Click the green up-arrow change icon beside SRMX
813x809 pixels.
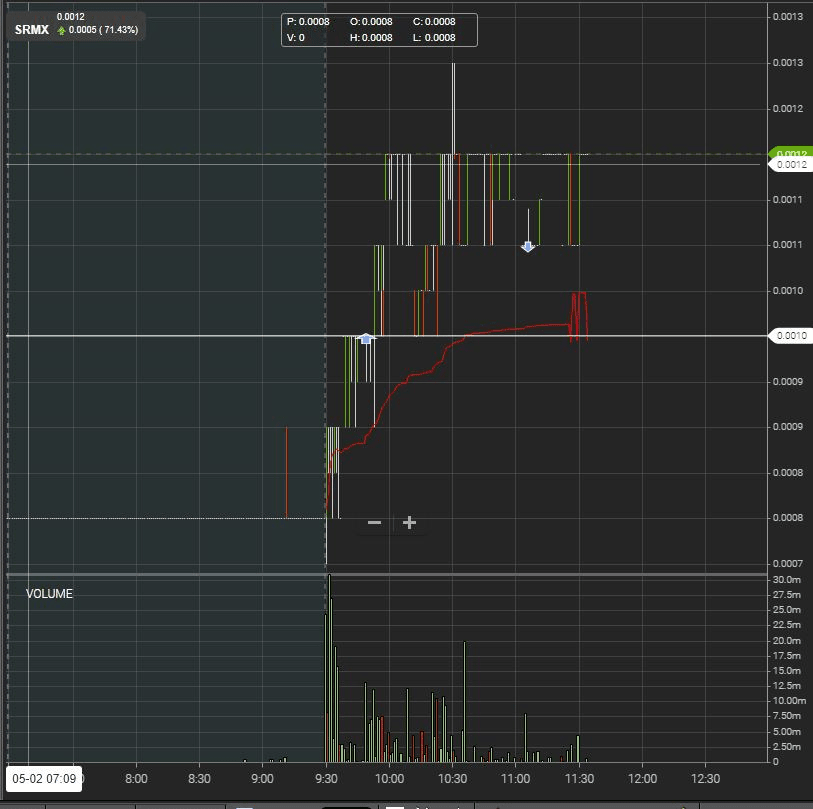click(61, 31)
